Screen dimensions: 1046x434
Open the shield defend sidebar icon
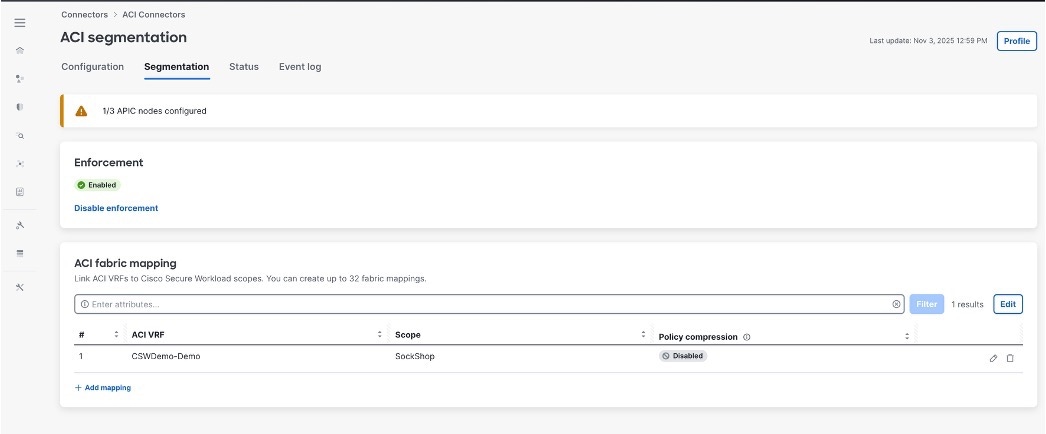tap(20, 107)
